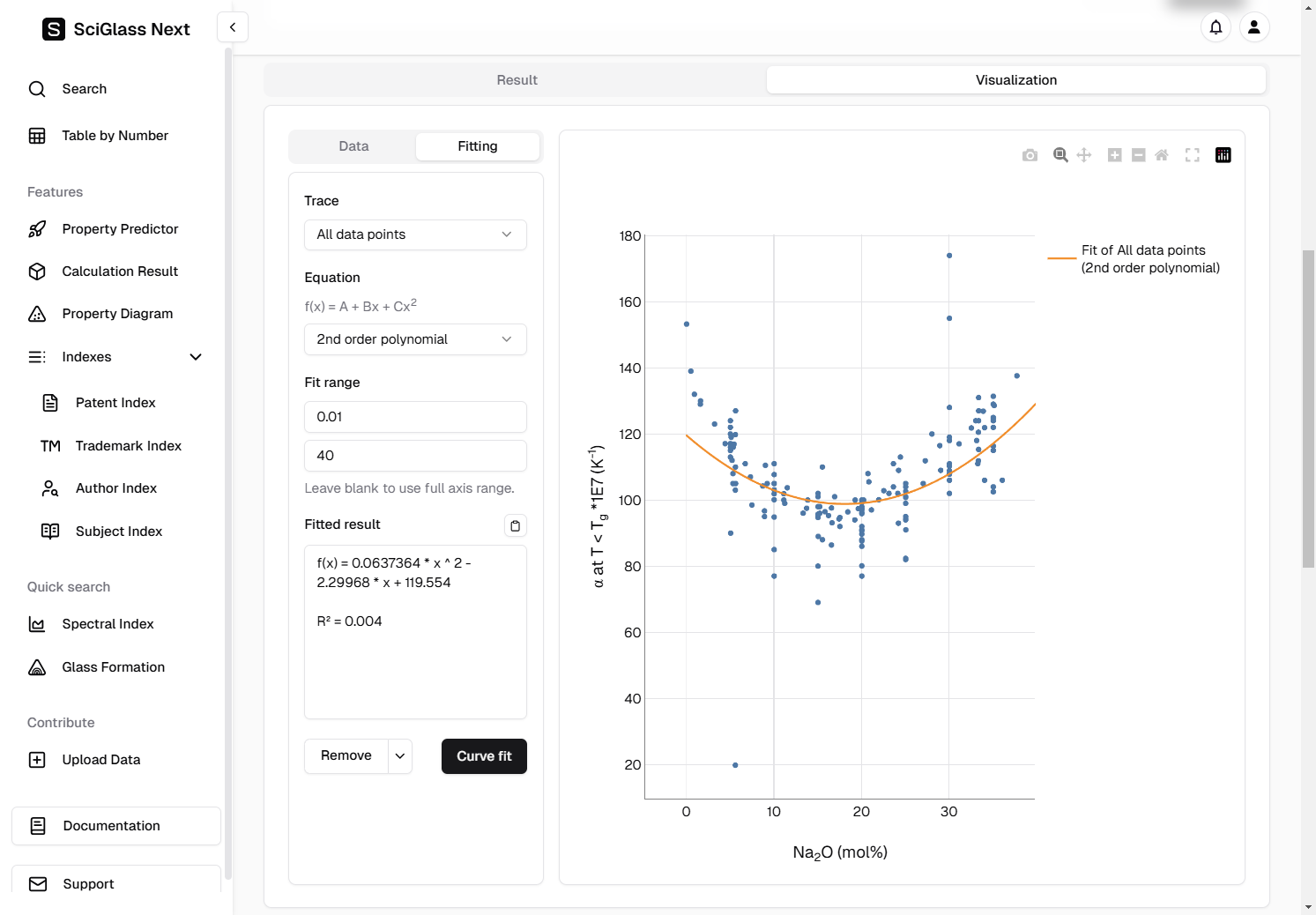The image size is (1316, 915).
Task: Reset axes with the home icon
Action: click(1162, 155)
